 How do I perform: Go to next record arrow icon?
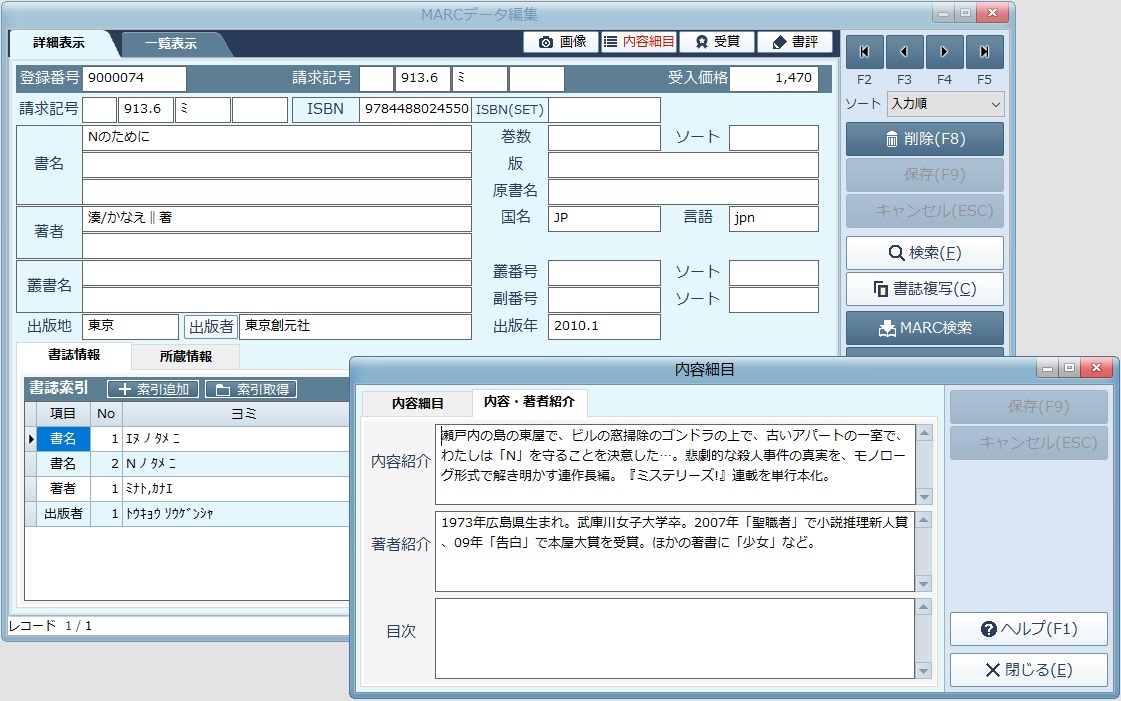tap(944, 51)
